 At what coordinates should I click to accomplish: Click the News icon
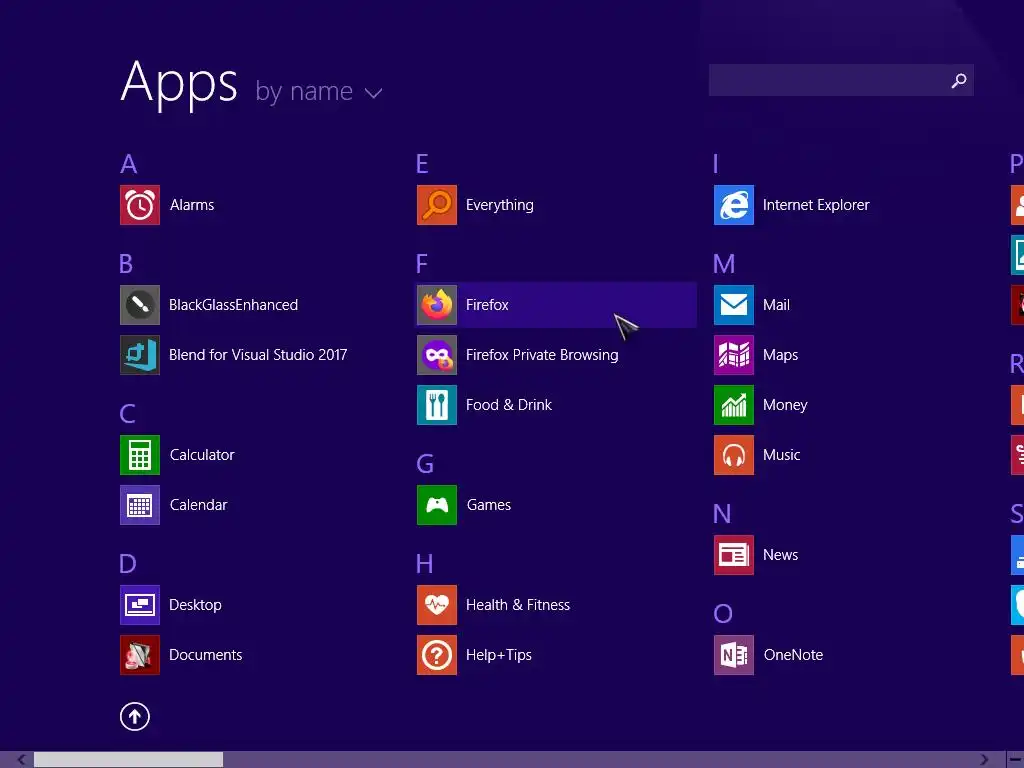tap(734, 555)
